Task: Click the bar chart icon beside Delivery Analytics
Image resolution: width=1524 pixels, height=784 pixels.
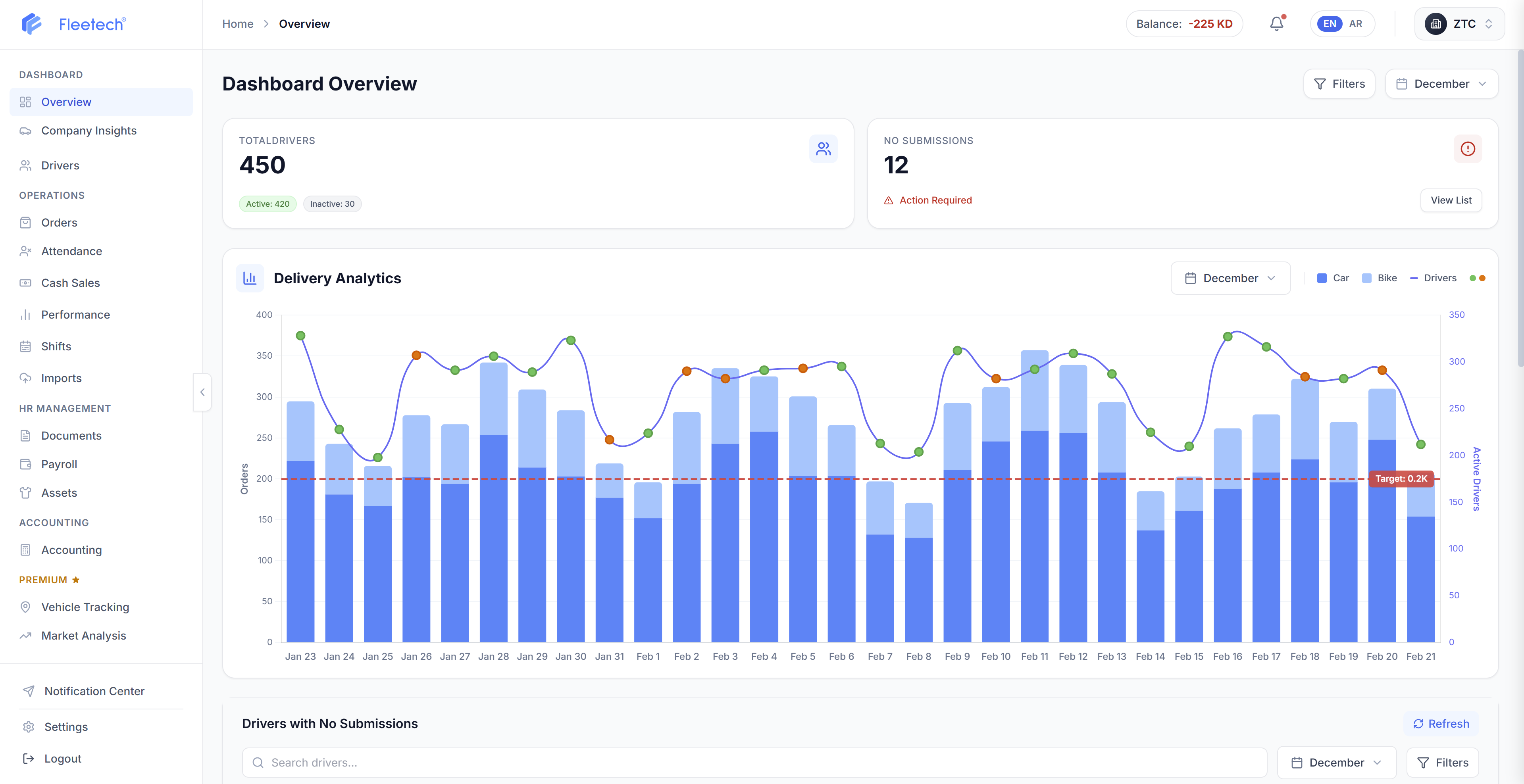Action: click(x=250, y=278)
